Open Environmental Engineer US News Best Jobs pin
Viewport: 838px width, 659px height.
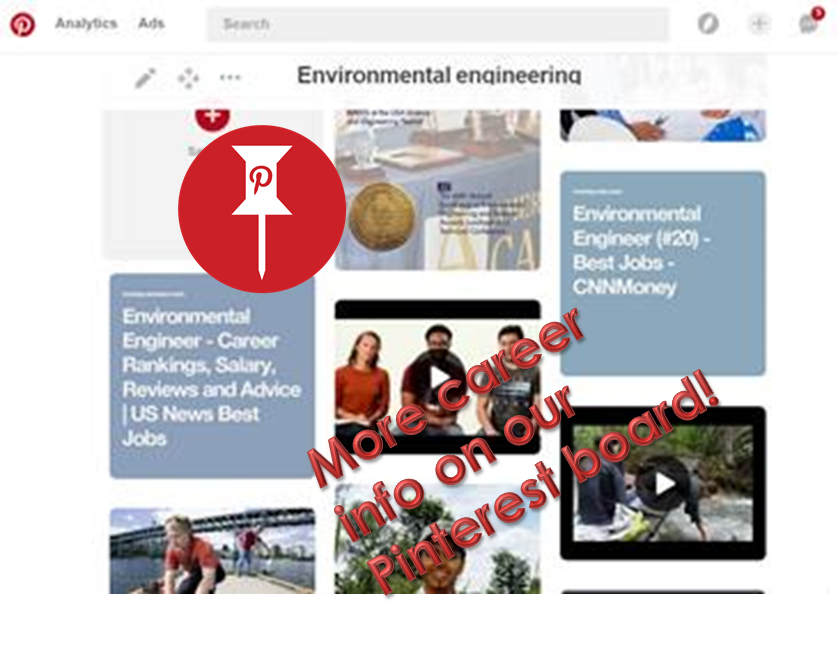tap(212, 376)
